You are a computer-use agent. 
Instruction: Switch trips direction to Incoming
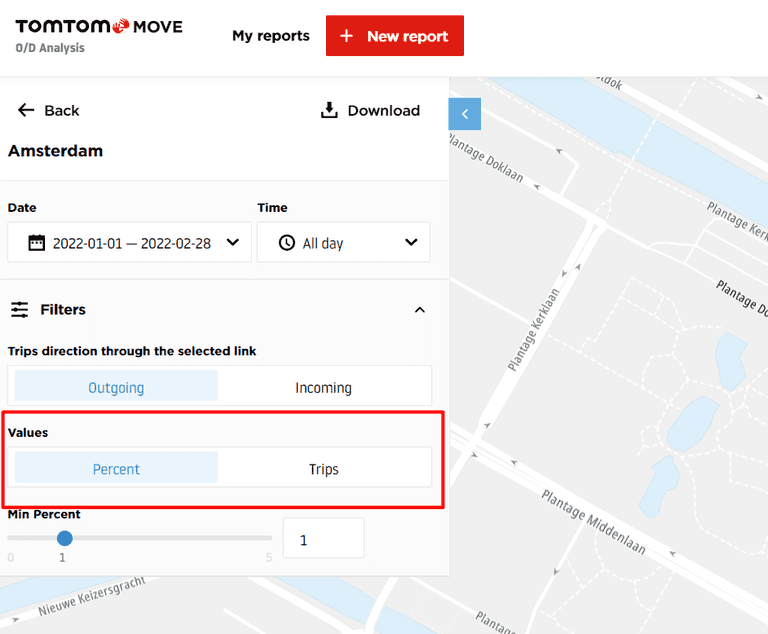coord(323,387)
